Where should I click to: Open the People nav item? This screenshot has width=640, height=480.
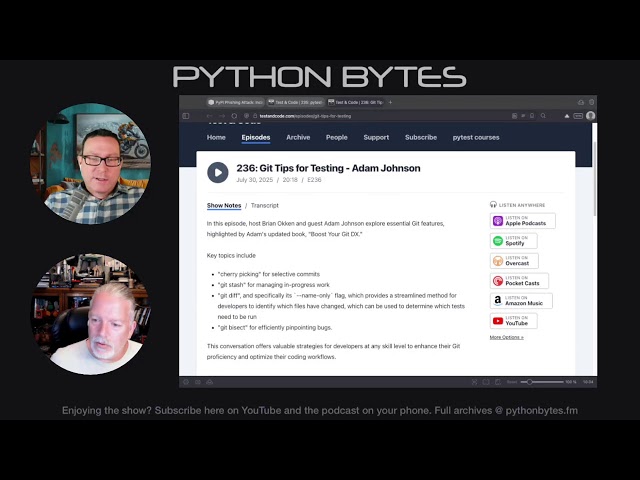337,138
